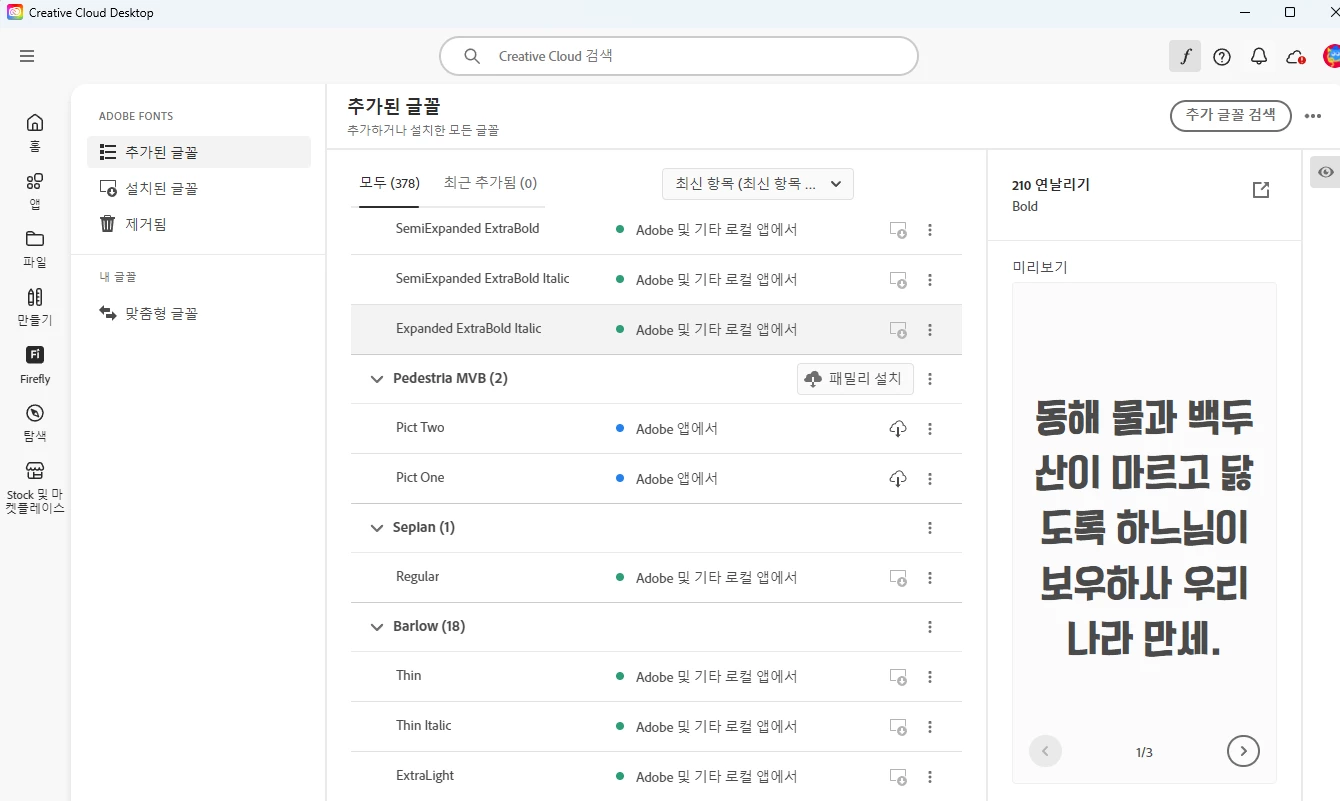Toggle the preview panel eye icon
The image size is (1340, 801).
tap(1326, 172)
